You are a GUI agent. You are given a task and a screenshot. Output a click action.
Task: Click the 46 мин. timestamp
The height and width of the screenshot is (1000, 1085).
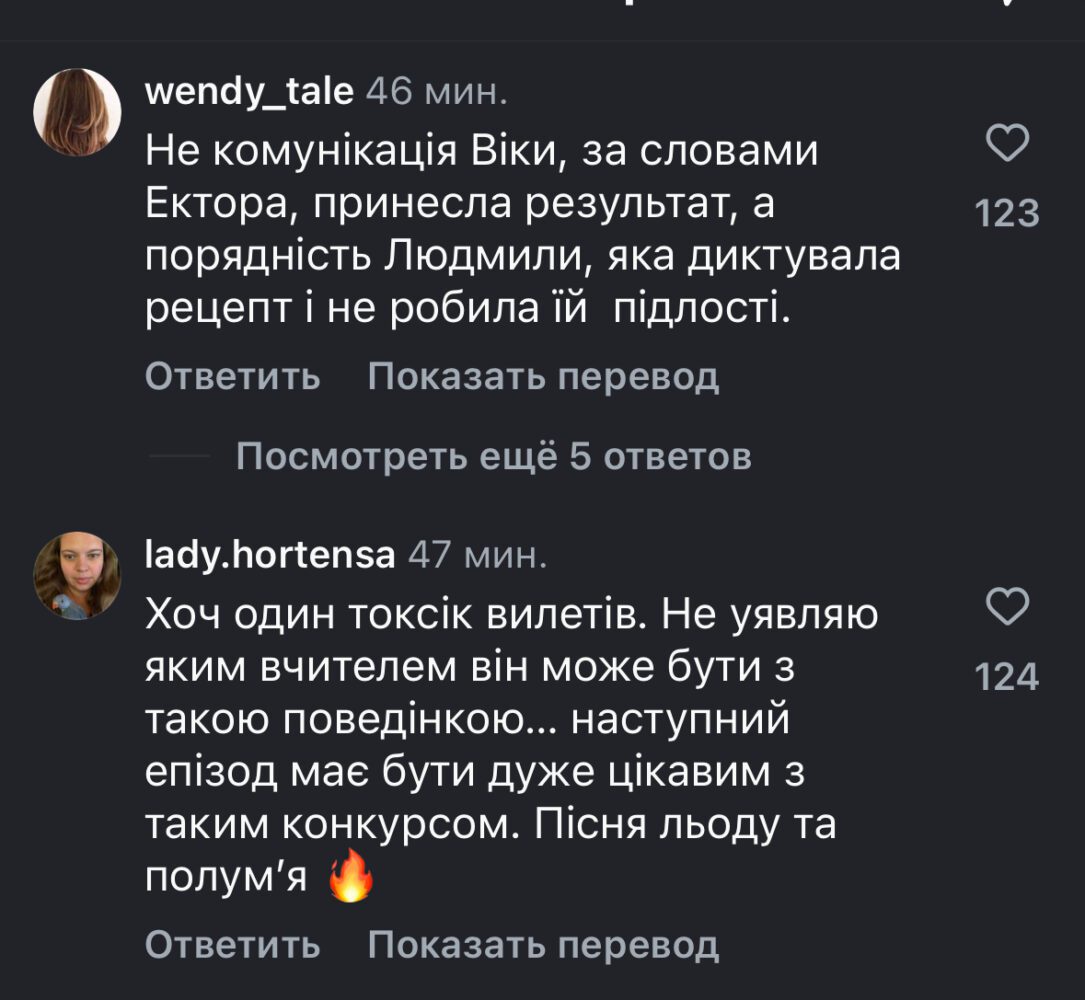pyautogui.click(x=437, y=93)
